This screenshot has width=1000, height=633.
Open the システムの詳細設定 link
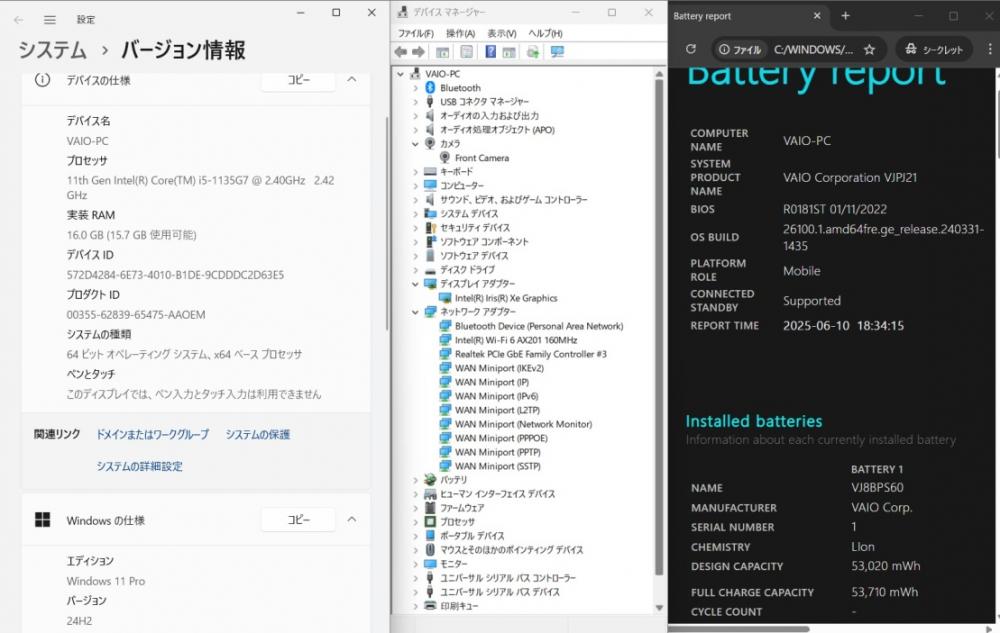pos(140,466)
